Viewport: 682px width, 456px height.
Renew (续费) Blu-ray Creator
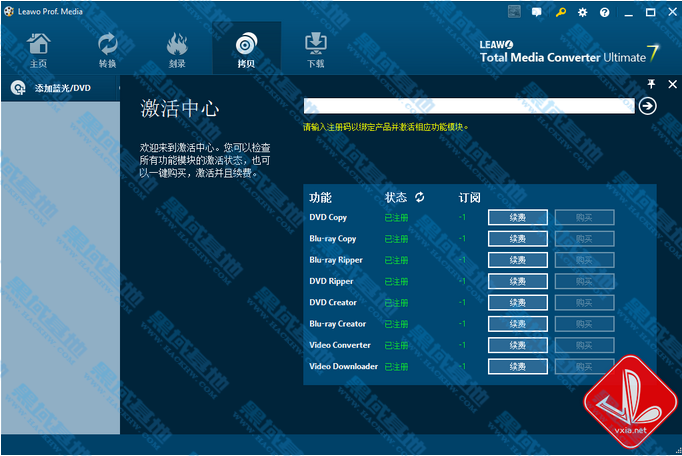[518, 324]
